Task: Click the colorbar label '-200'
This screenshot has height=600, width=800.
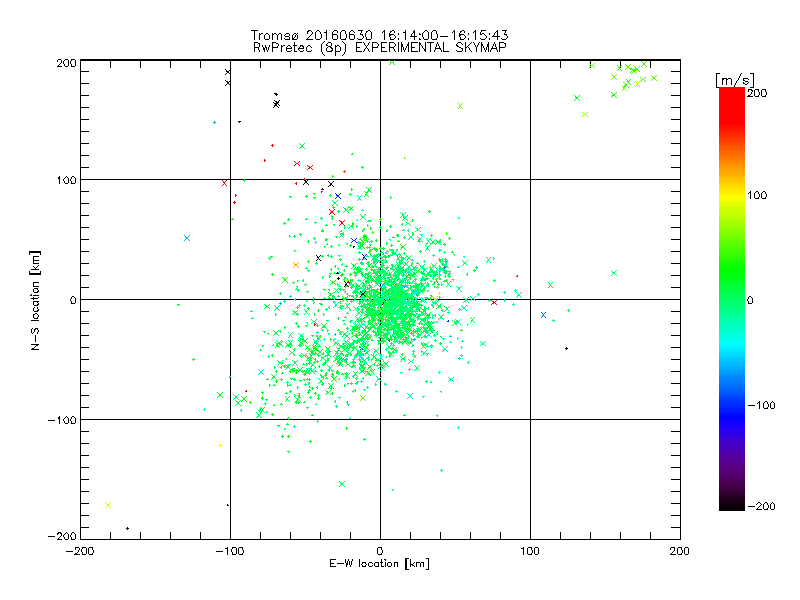Action: pyautogui.click(x=761, y=506)
